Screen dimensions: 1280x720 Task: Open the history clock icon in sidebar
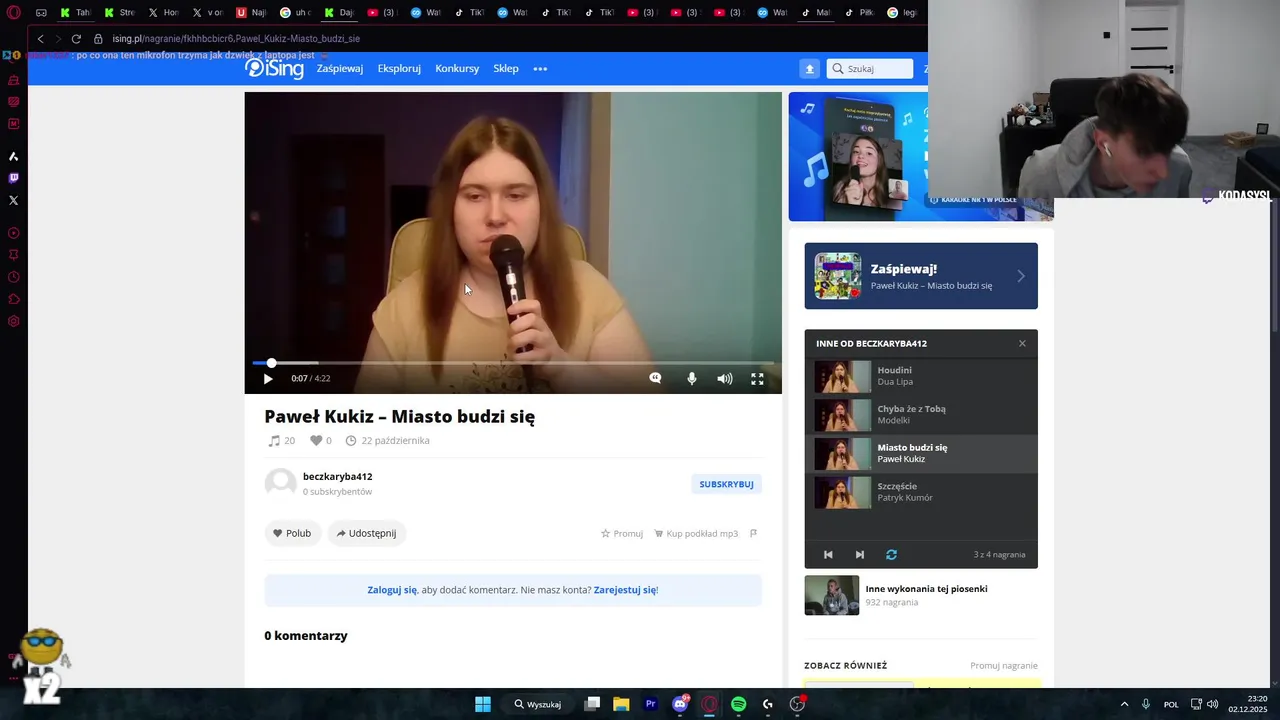click(x=13, y=277)
